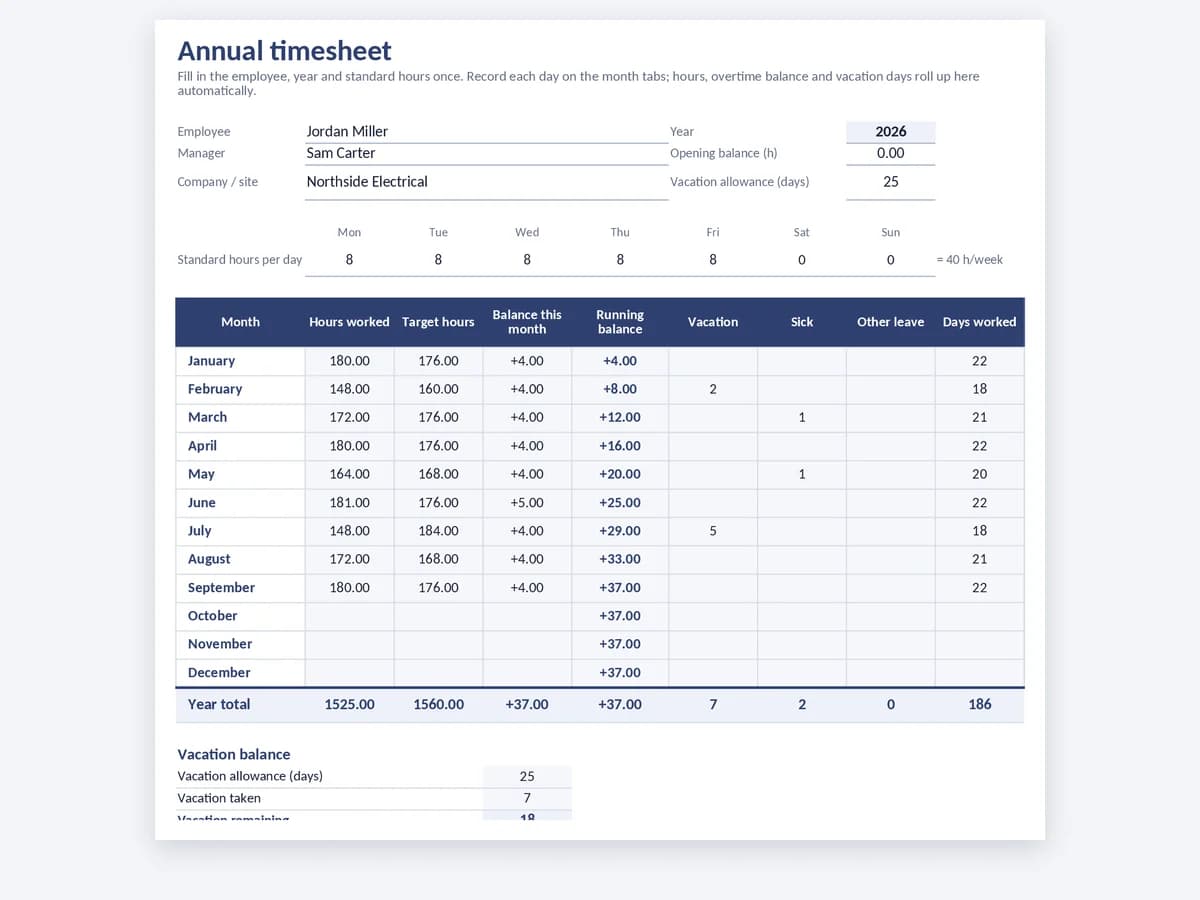Select the 'August' row label
This screenshot has width=1200, height=900.
(240, 559)
